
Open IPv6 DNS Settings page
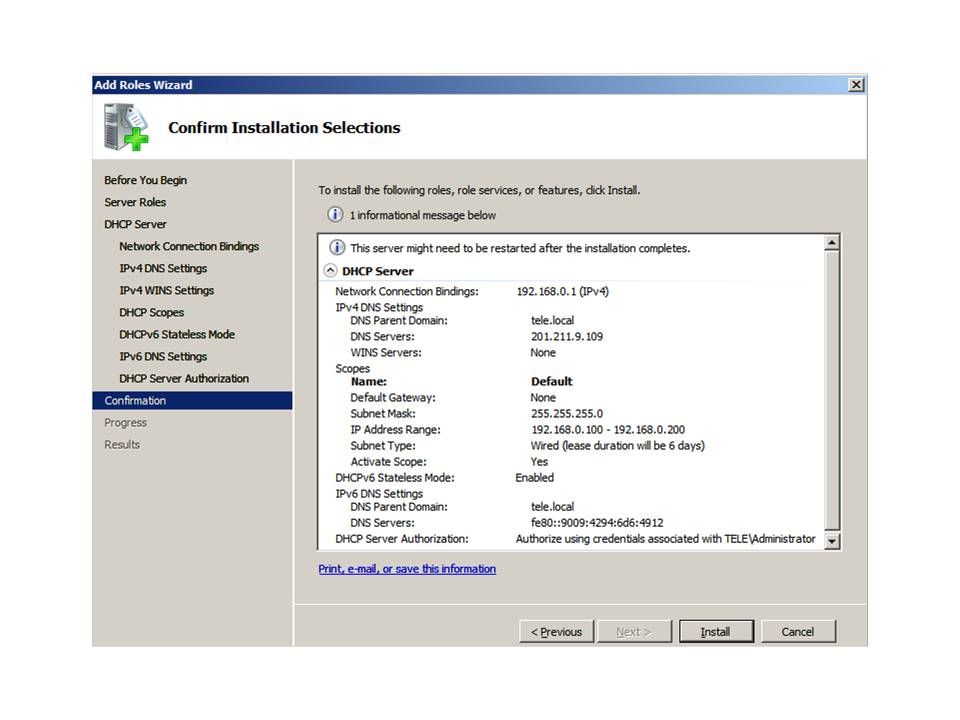click(x=163, y=356)
